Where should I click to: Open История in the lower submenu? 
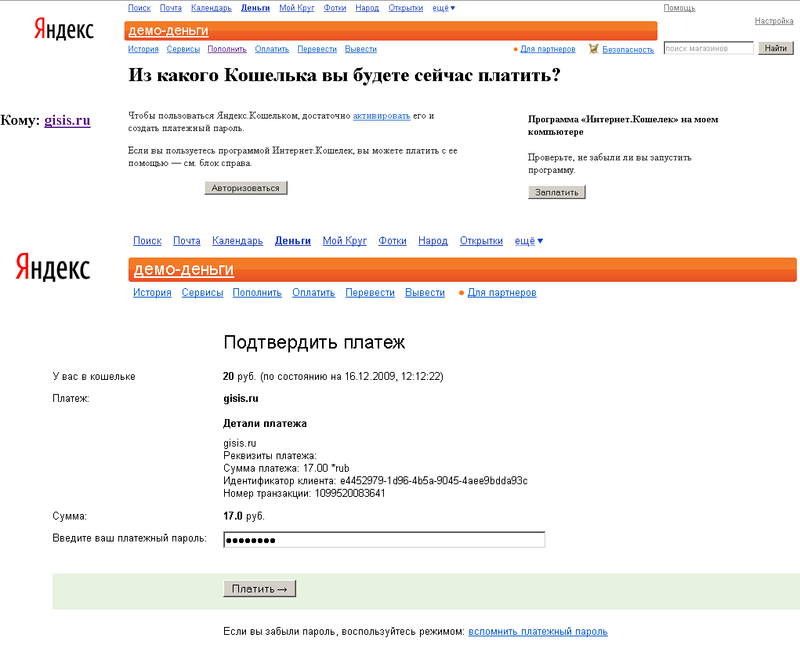point(152,293)
